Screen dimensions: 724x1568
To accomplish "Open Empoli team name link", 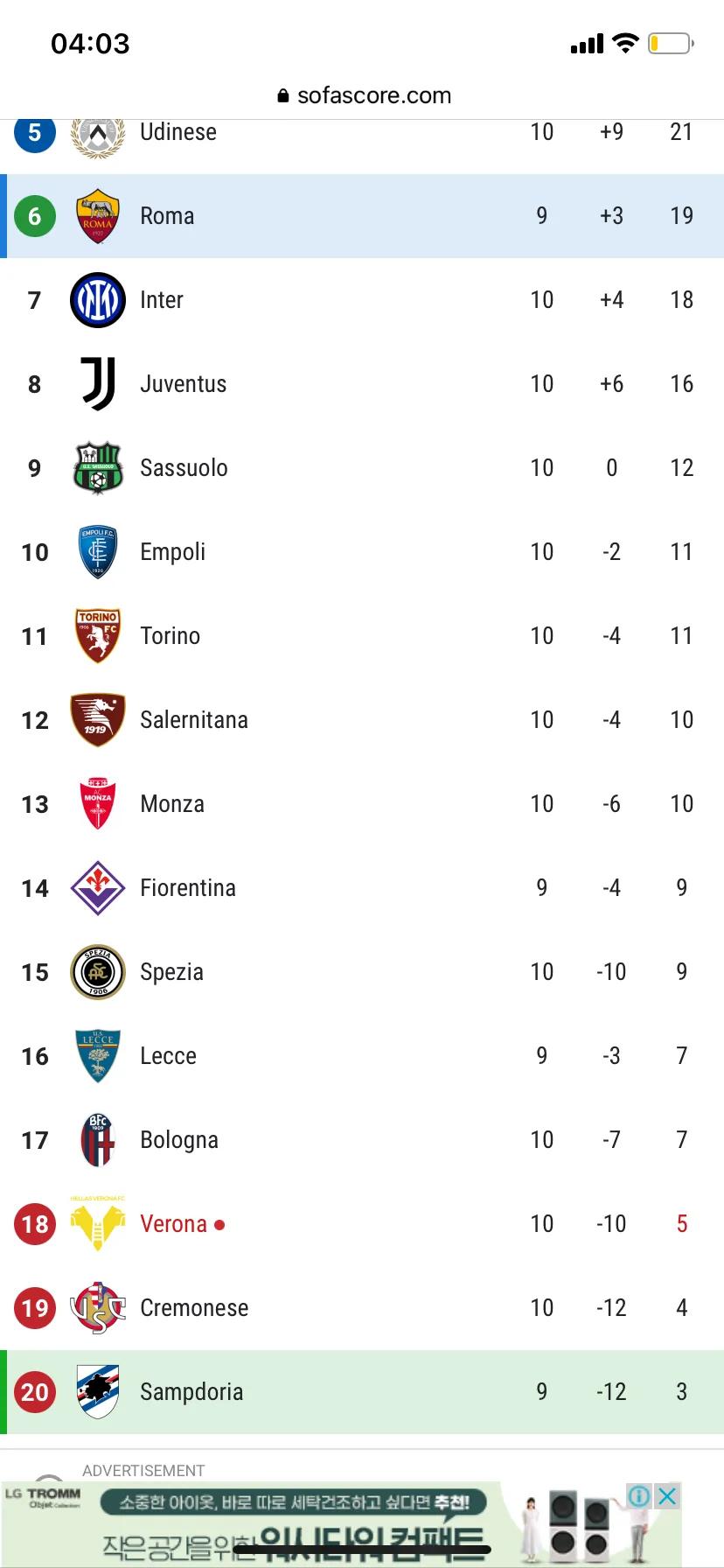I will 173,552.
